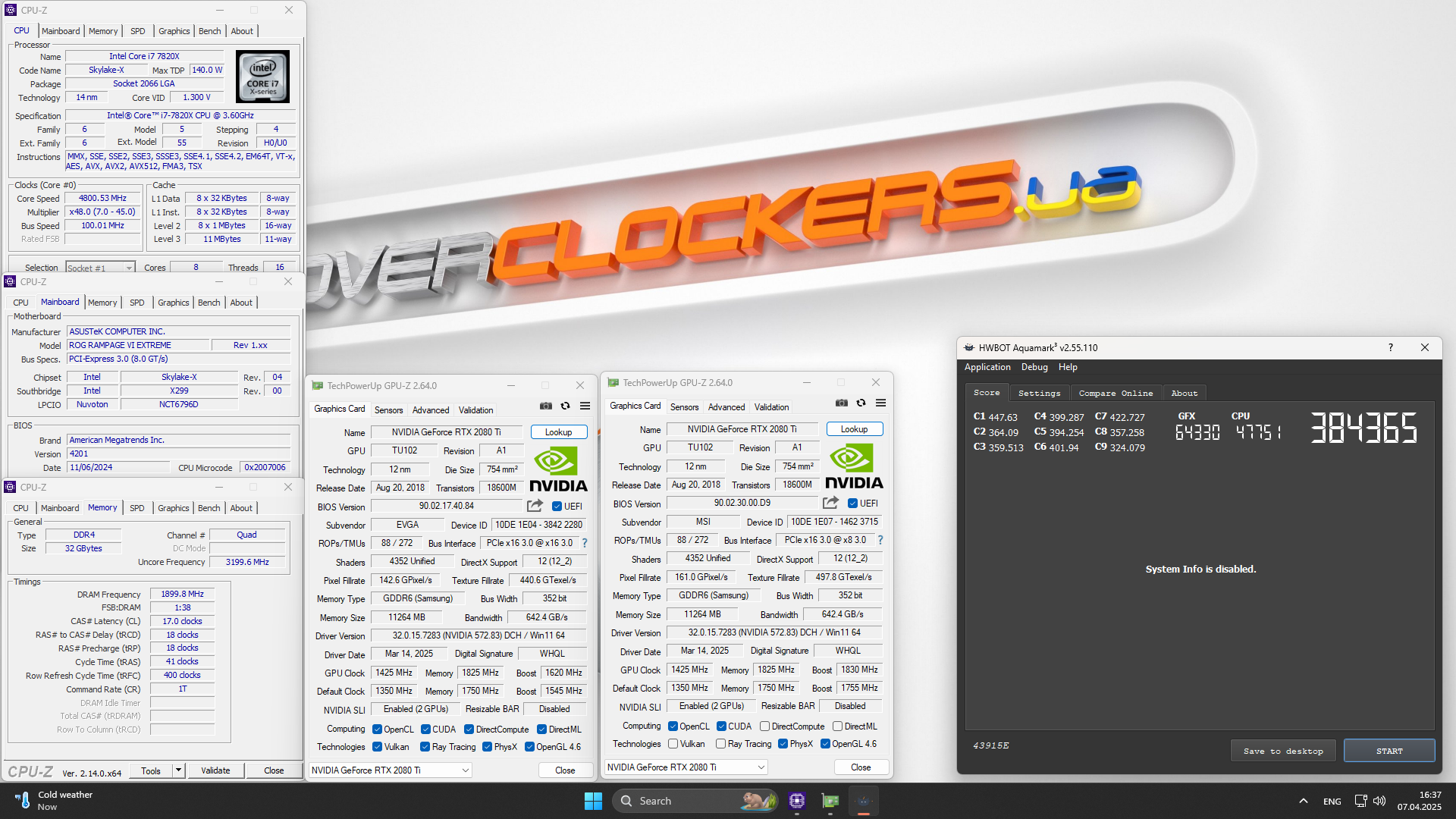Click START button in HWBOT Aquamark
The height and width of the screenshot is (819, 1456).
tap(1389, 751)
